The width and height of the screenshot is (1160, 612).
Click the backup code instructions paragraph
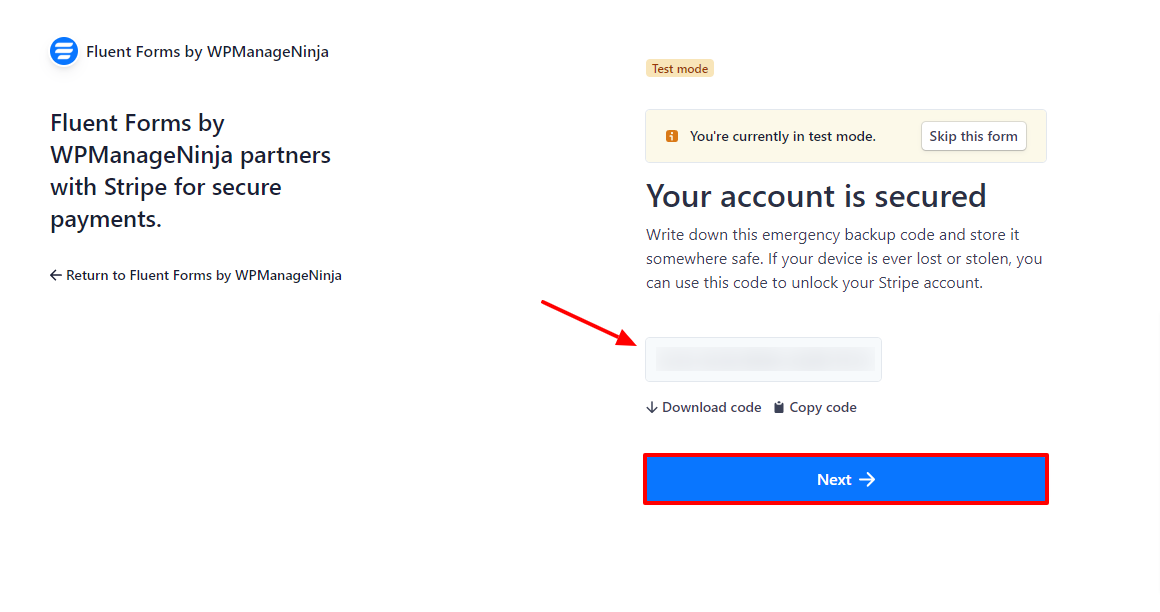point(844,259)
